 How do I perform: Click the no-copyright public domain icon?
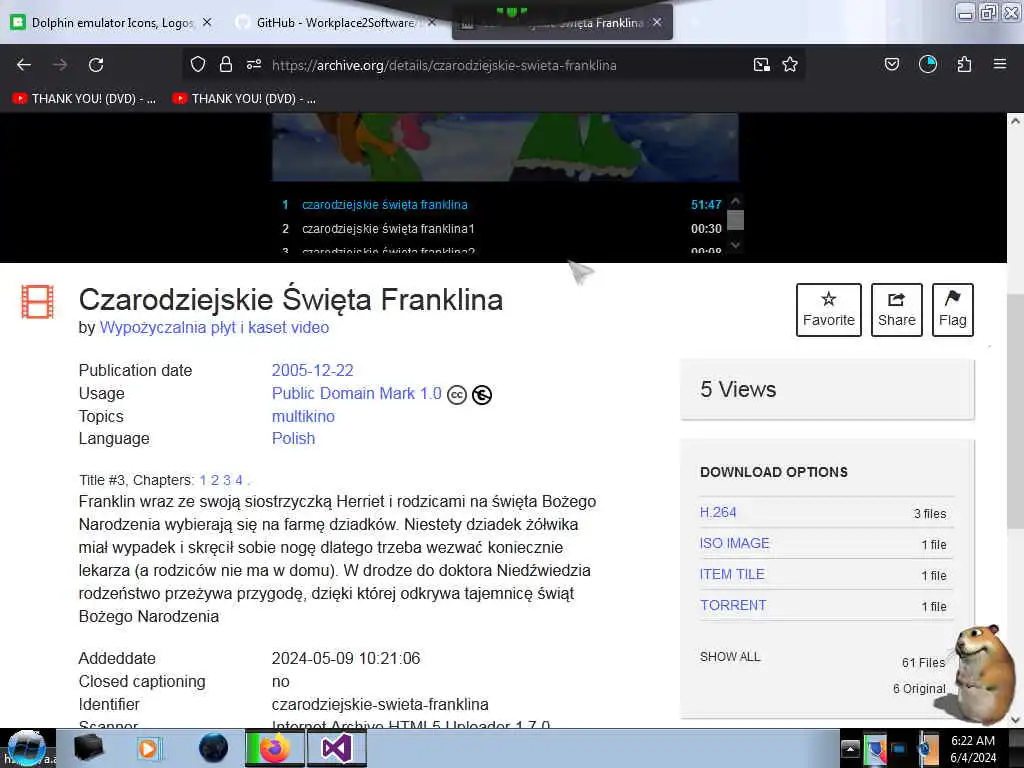point(482,394)
